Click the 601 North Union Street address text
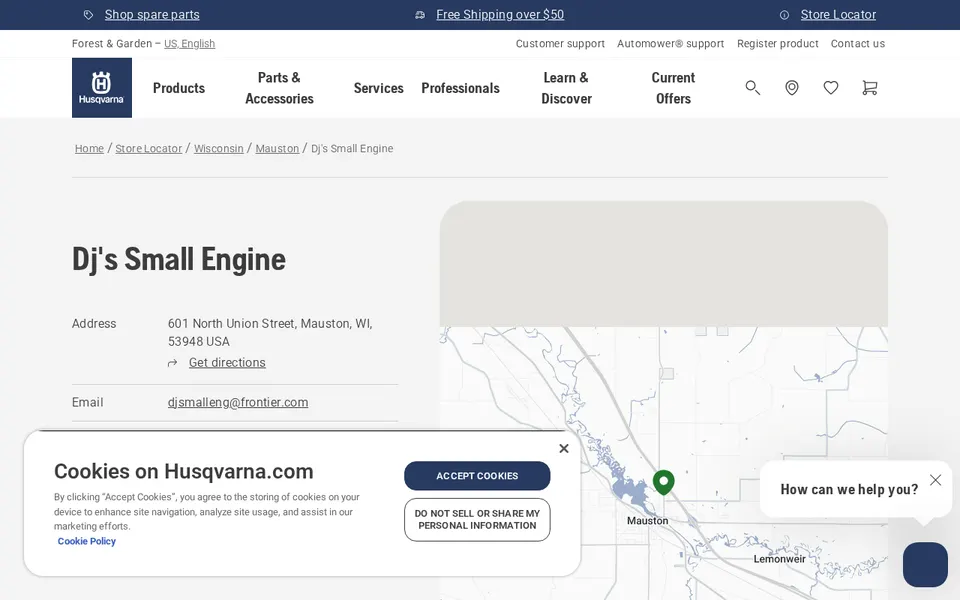Screen dimensions: 960x600 pyautogui.click(x=270, y=332)
